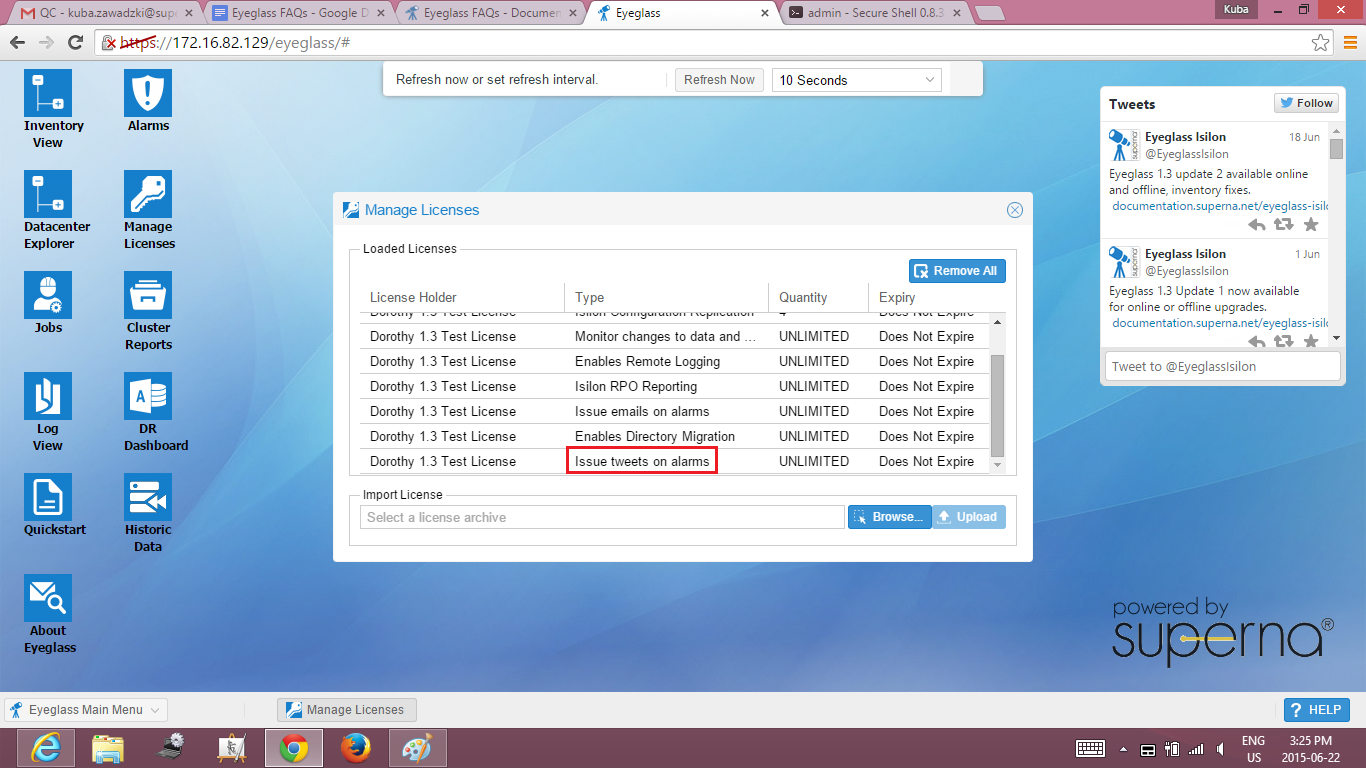This screenshot has height=768, width=1366.
Task: Open the HELP button
Action: [x=1316, y=710]
